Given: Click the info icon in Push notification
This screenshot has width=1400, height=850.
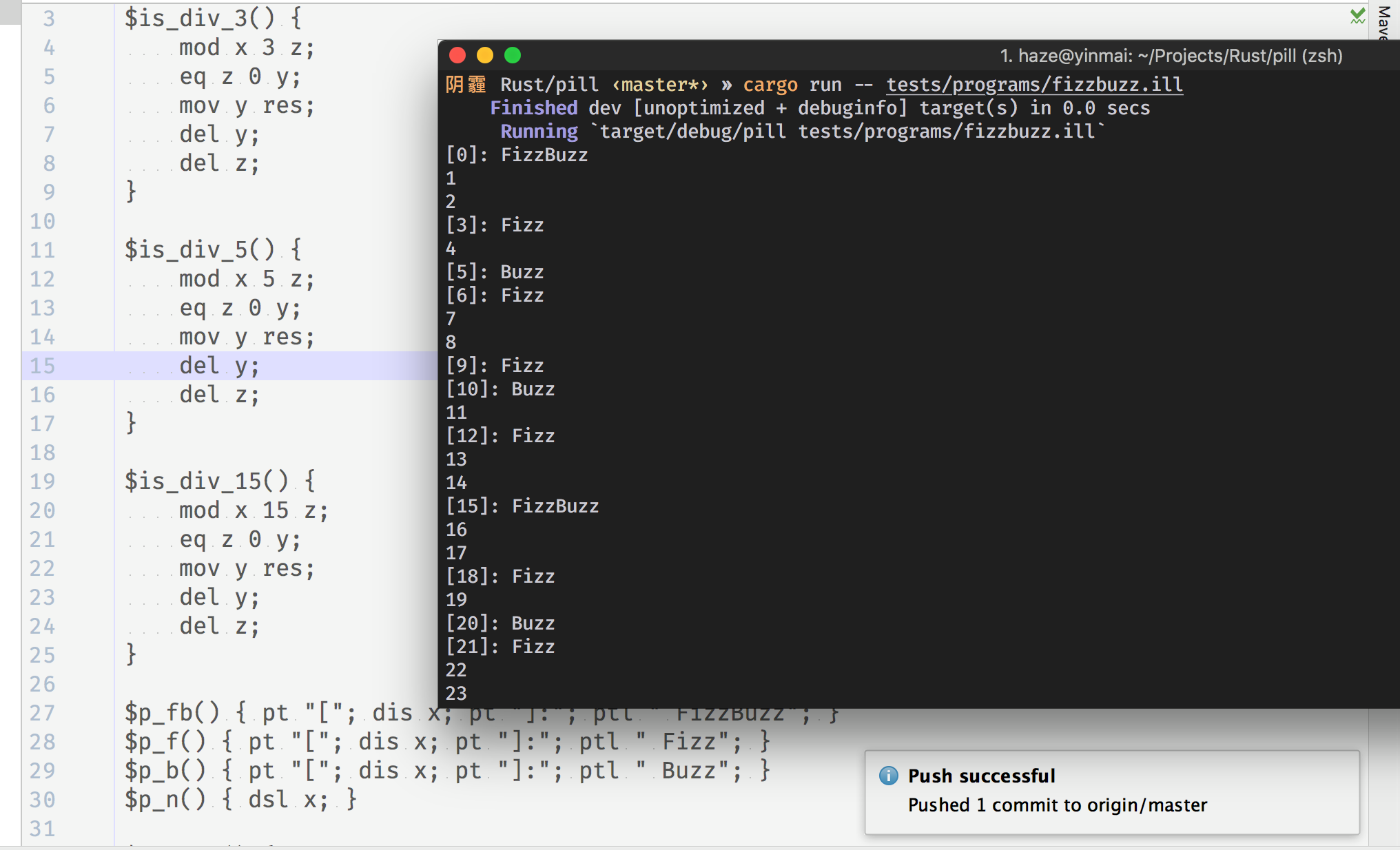Looking at the screenshot, I should [x=889, y=776].
